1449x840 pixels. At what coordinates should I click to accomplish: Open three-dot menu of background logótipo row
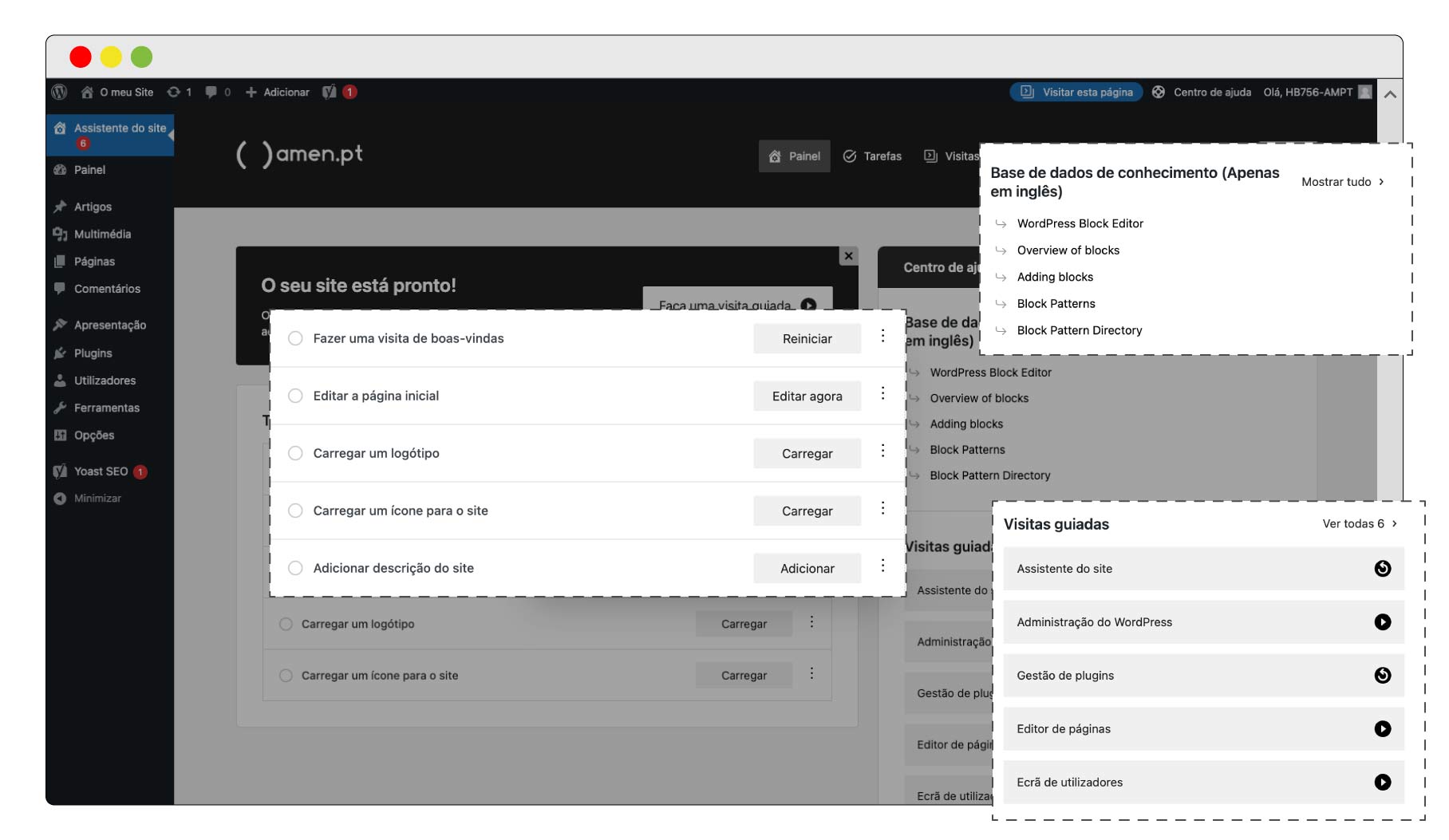[x=811, y=621]
